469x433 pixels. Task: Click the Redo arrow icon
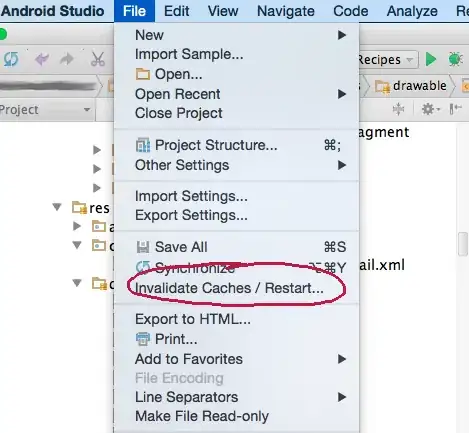(67, 59)
